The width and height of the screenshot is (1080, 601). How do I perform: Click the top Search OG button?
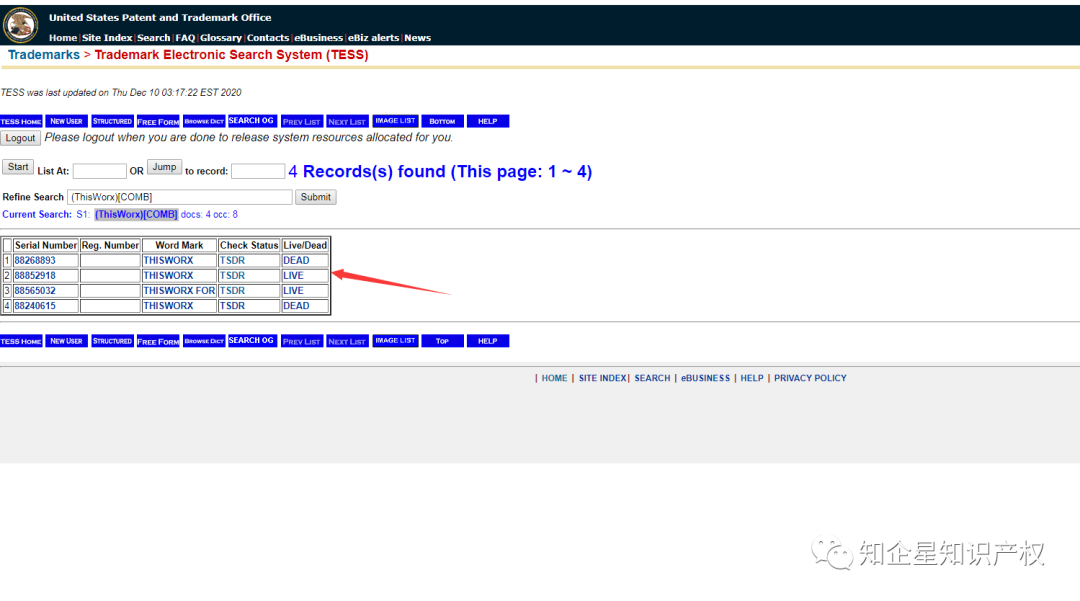click(251, 121)
